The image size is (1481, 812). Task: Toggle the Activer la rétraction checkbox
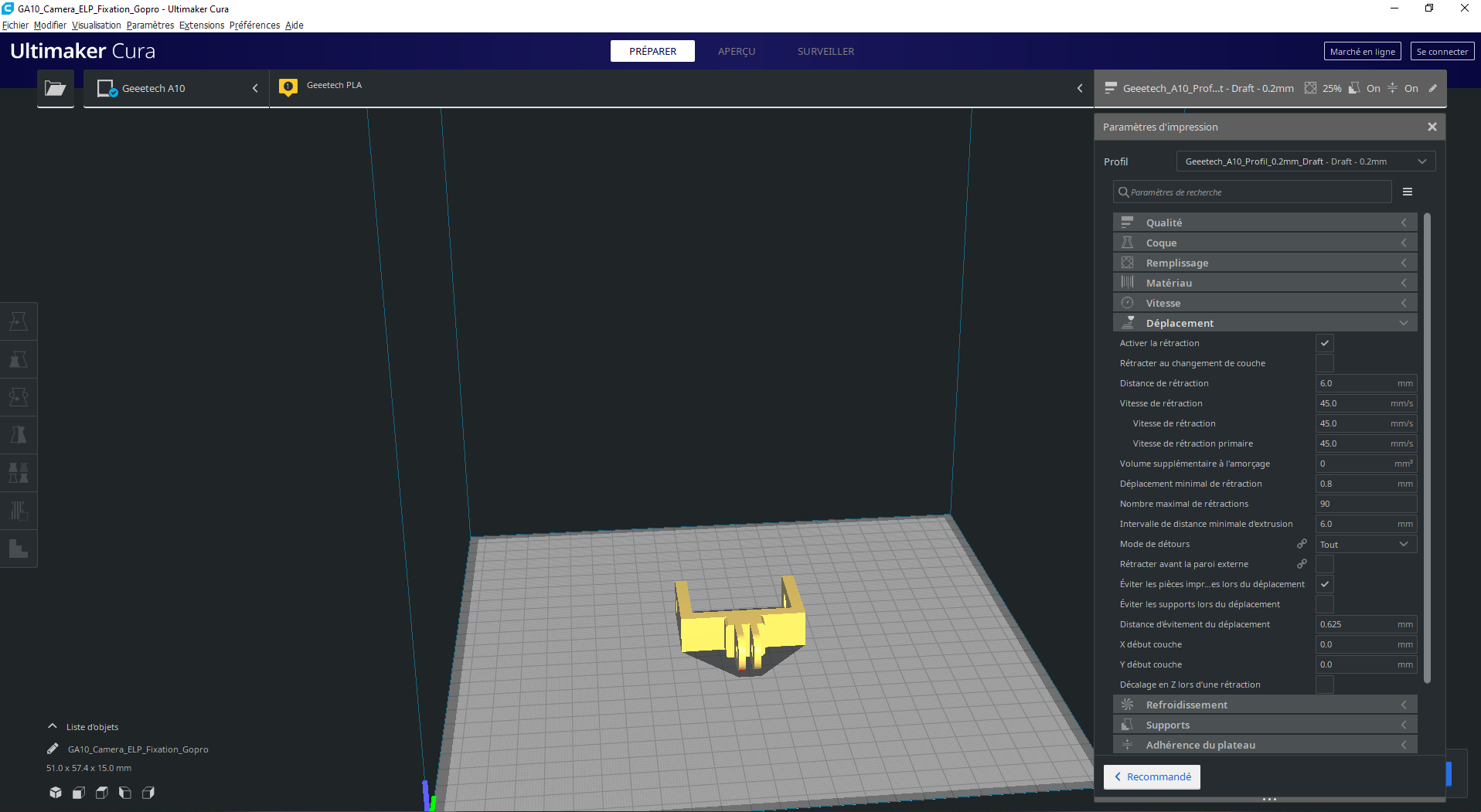(x=1325, y=343)
